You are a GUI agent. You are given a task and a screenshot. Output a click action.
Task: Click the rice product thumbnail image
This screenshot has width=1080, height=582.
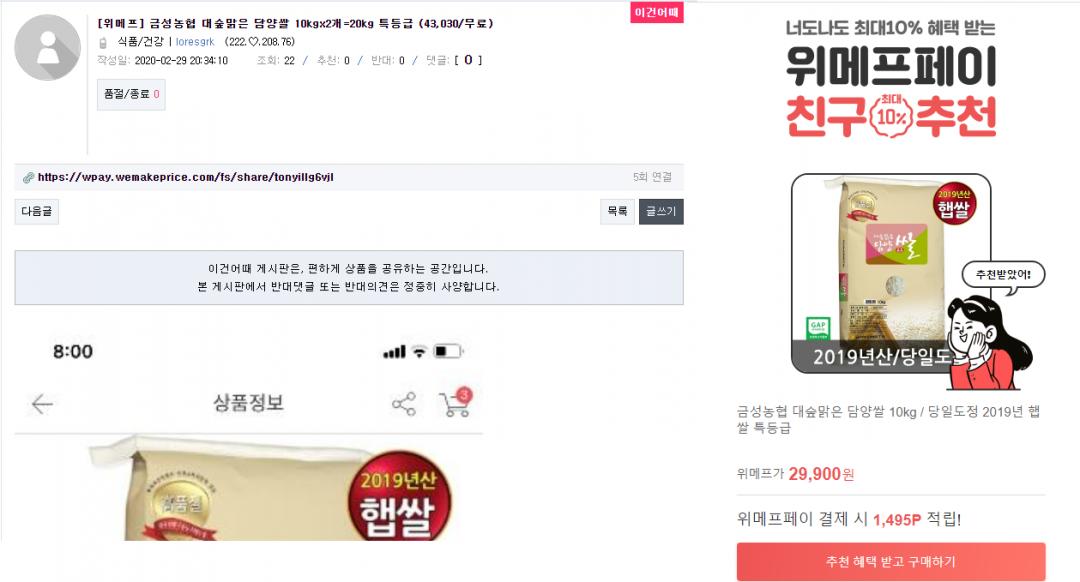click(x=891, y=273)
